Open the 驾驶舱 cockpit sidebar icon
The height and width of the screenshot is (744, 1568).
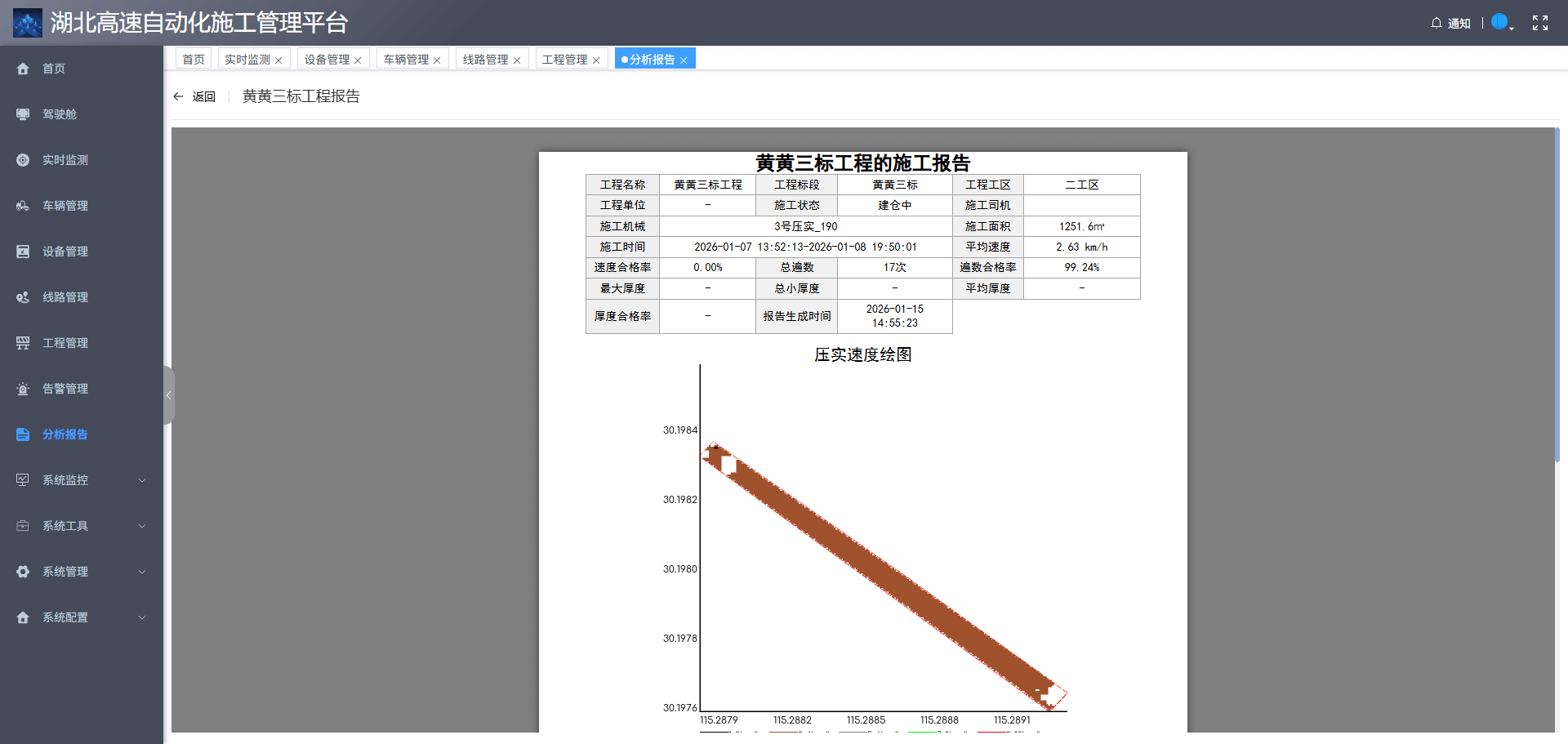(23, 114)
